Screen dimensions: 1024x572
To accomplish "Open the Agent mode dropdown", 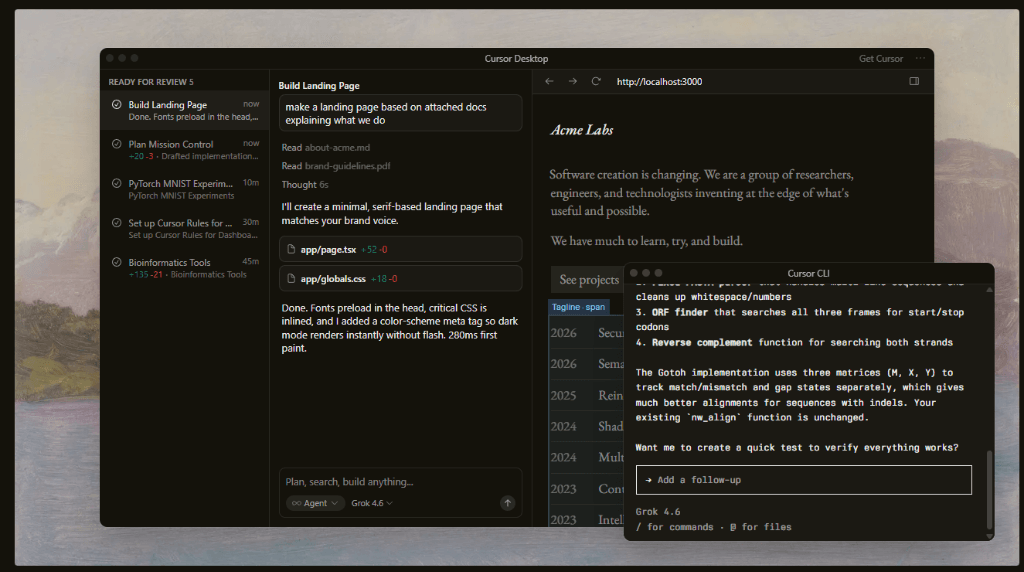I will click(315, 503).
